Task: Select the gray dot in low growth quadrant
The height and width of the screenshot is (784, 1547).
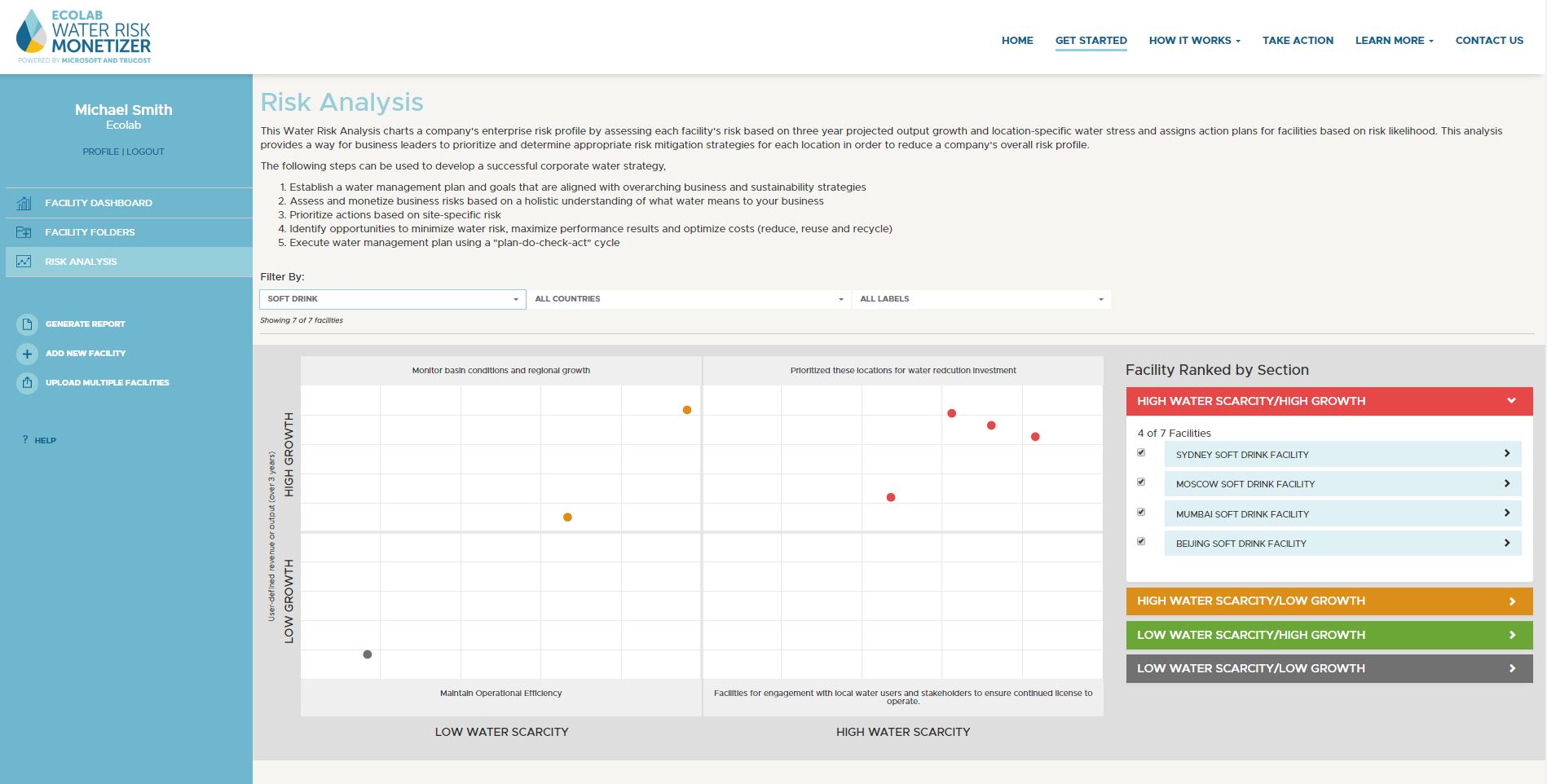Action: point(368,654)
